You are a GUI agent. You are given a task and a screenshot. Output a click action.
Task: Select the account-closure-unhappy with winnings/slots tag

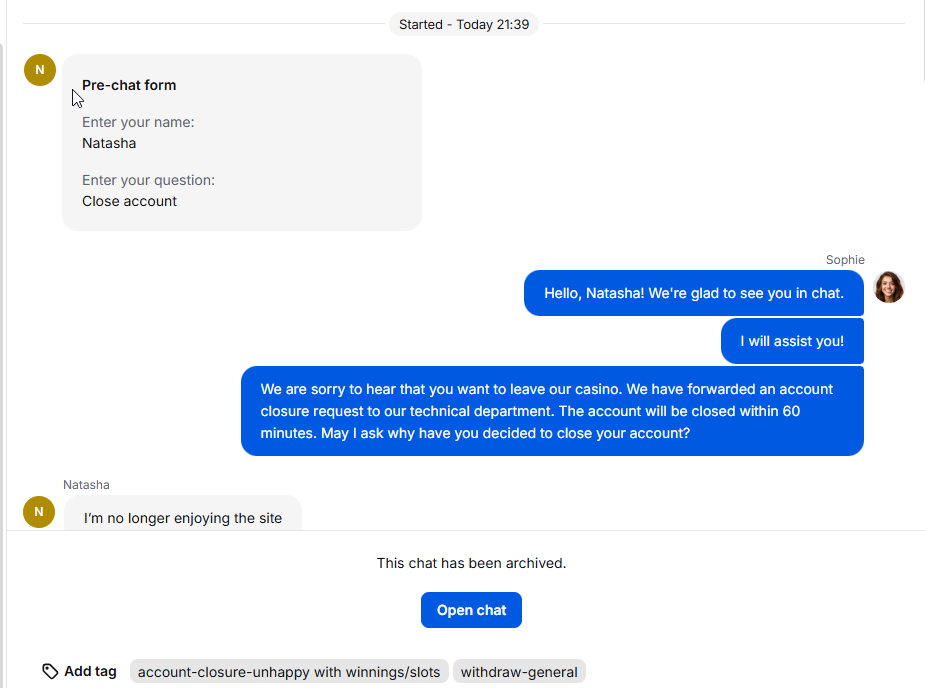pos(289,671)
